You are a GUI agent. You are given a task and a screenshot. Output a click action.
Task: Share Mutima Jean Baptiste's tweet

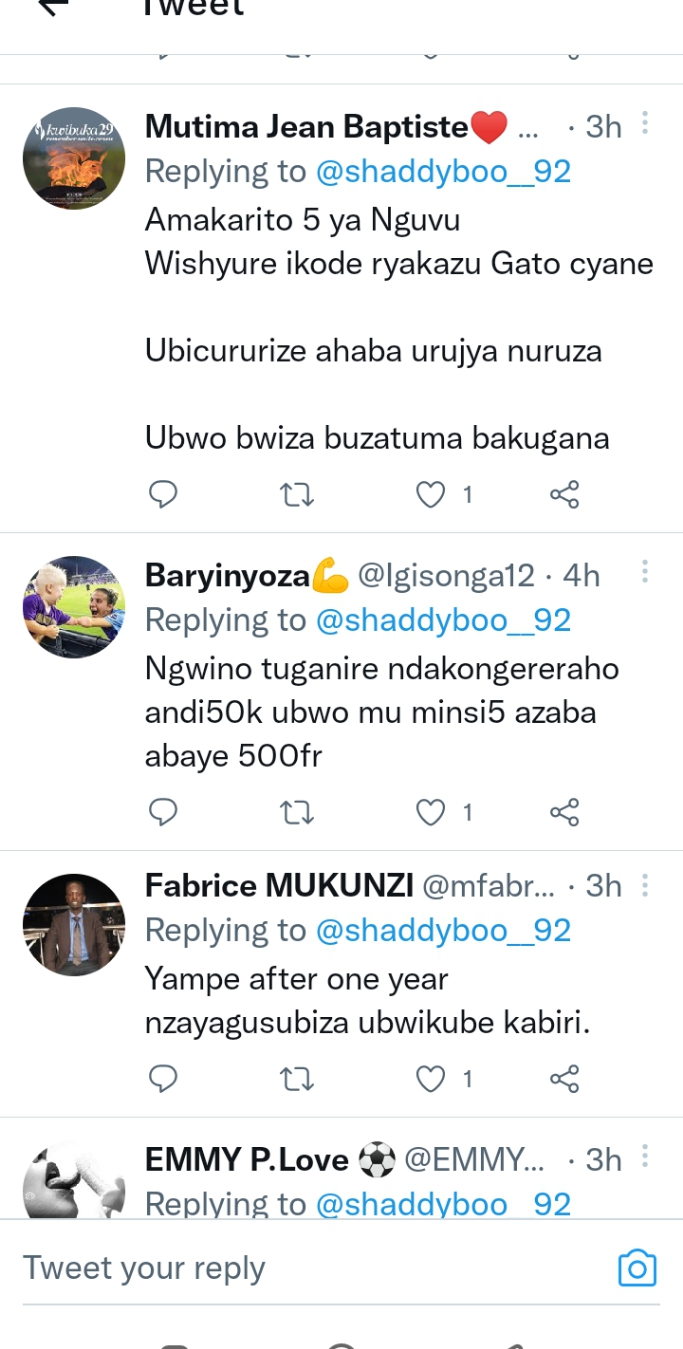(x=565, y=494)
